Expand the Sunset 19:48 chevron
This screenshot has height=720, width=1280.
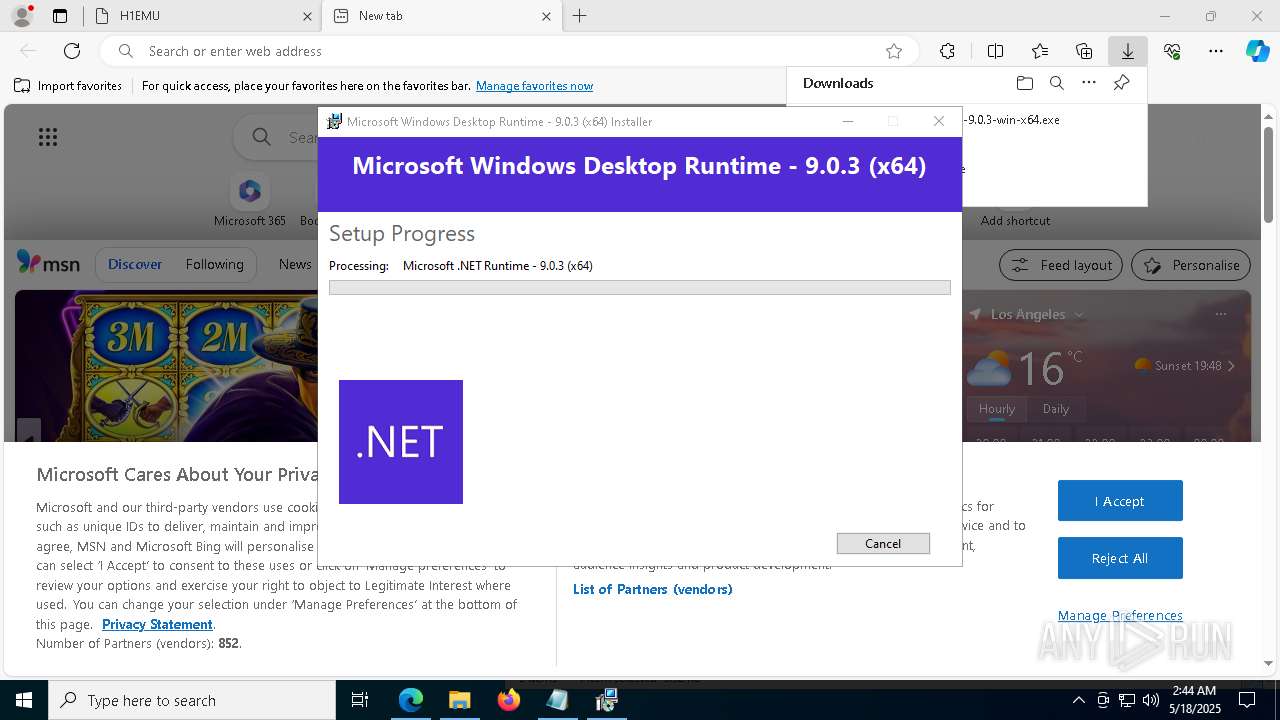coord(1231,366)
